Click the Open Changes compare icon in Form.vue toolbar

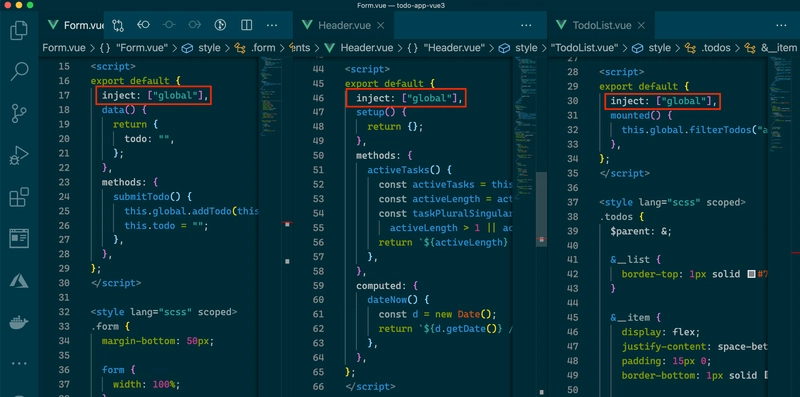(x=118, y=25)
